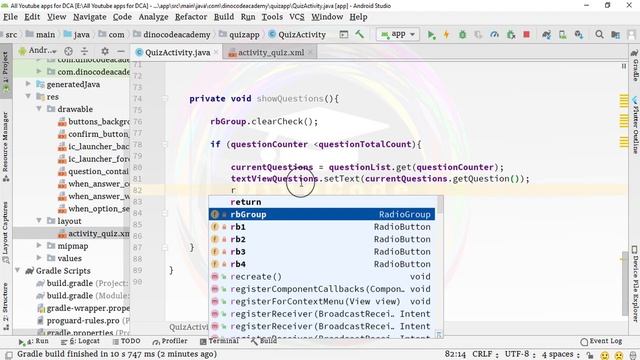This screenshot has width=640, height=360.
Task: Open the Refactor menu
Action: tap(191, 17)
